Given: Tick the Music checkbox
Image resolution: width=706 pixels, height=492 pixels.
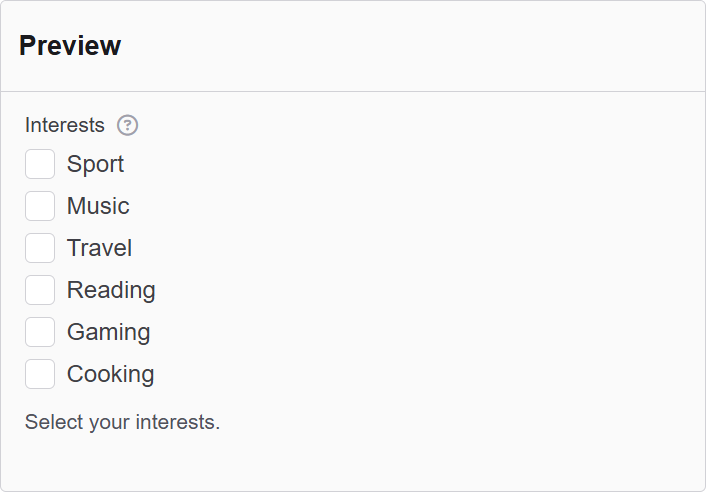Looking at the screenshot, I should [40, 206].
